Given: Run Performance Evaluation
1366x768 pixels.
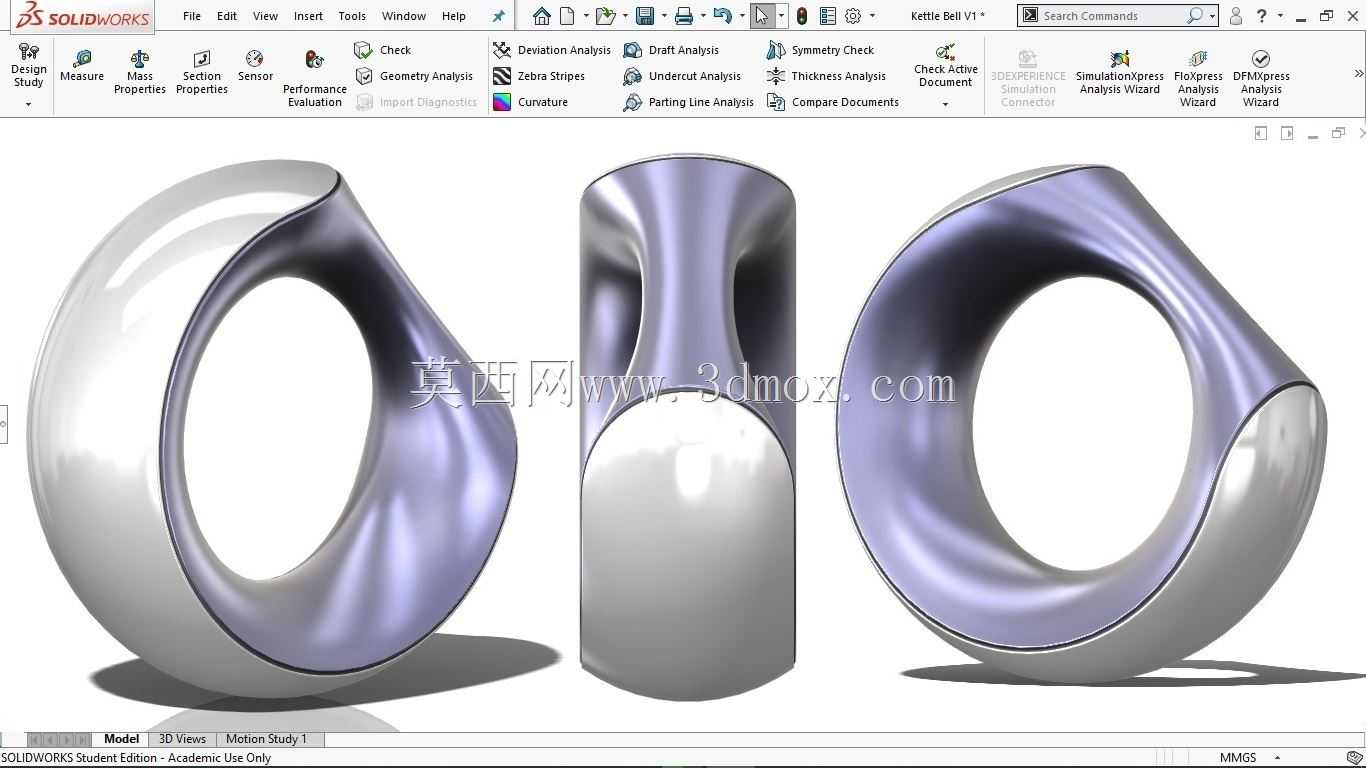Looking at the screenshot, I should pos(315,78).
